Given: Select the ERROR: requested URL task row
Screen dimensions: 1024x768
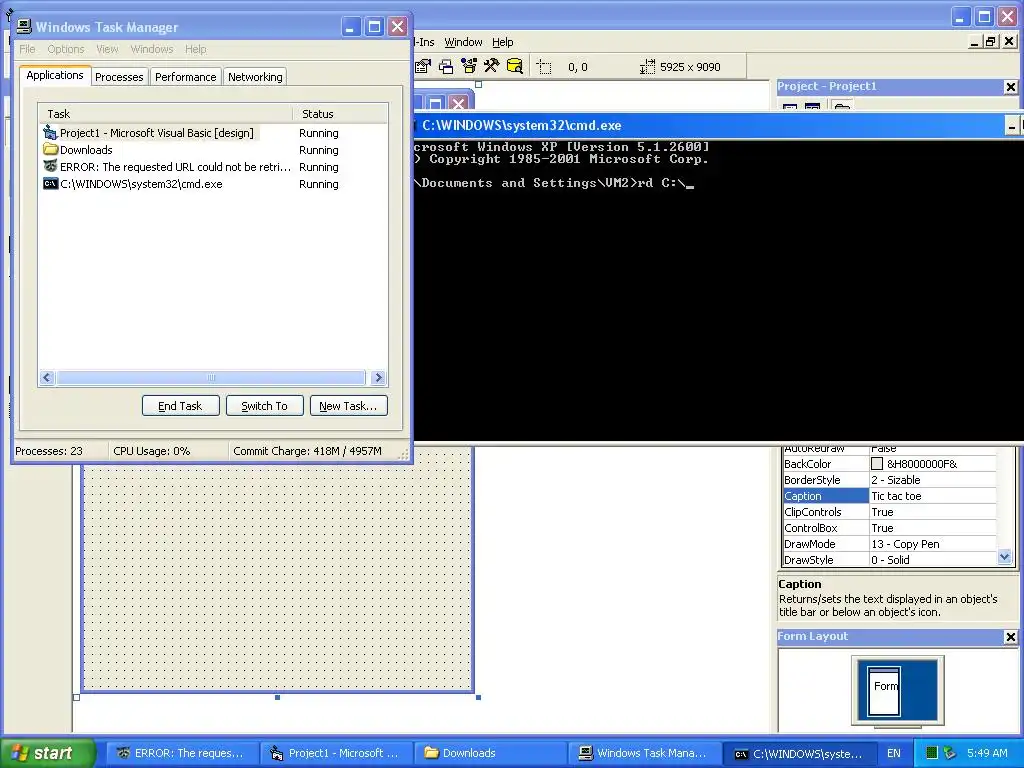Looking at the screenshot, I should click(x=213, y=167).
